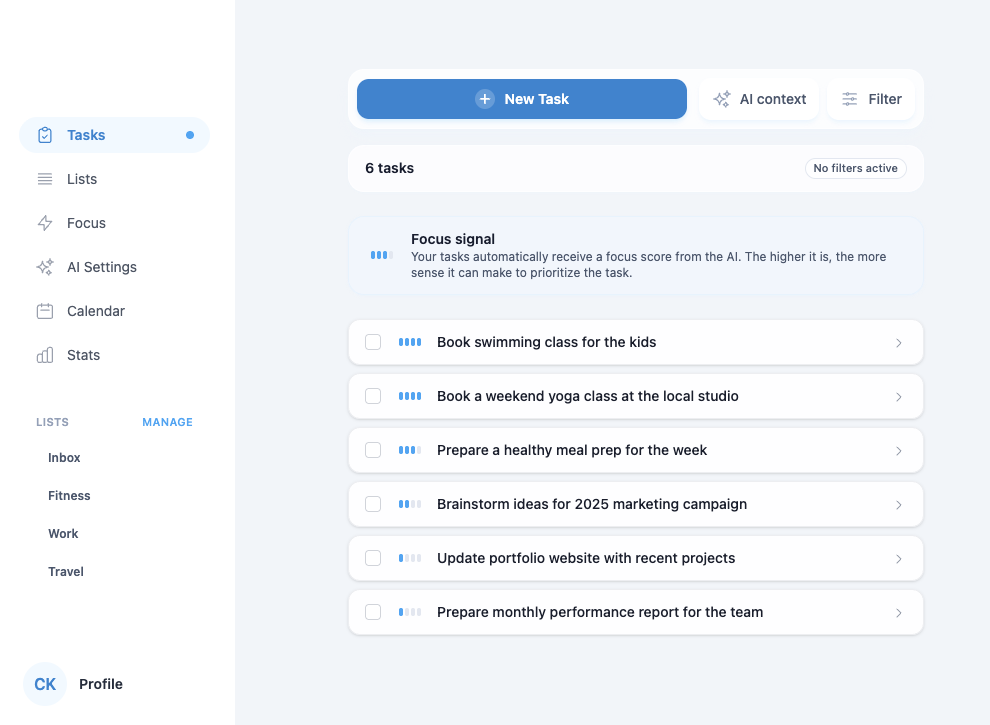
Task: Mark the yoga class task as complete
Action: coord(373,395)
